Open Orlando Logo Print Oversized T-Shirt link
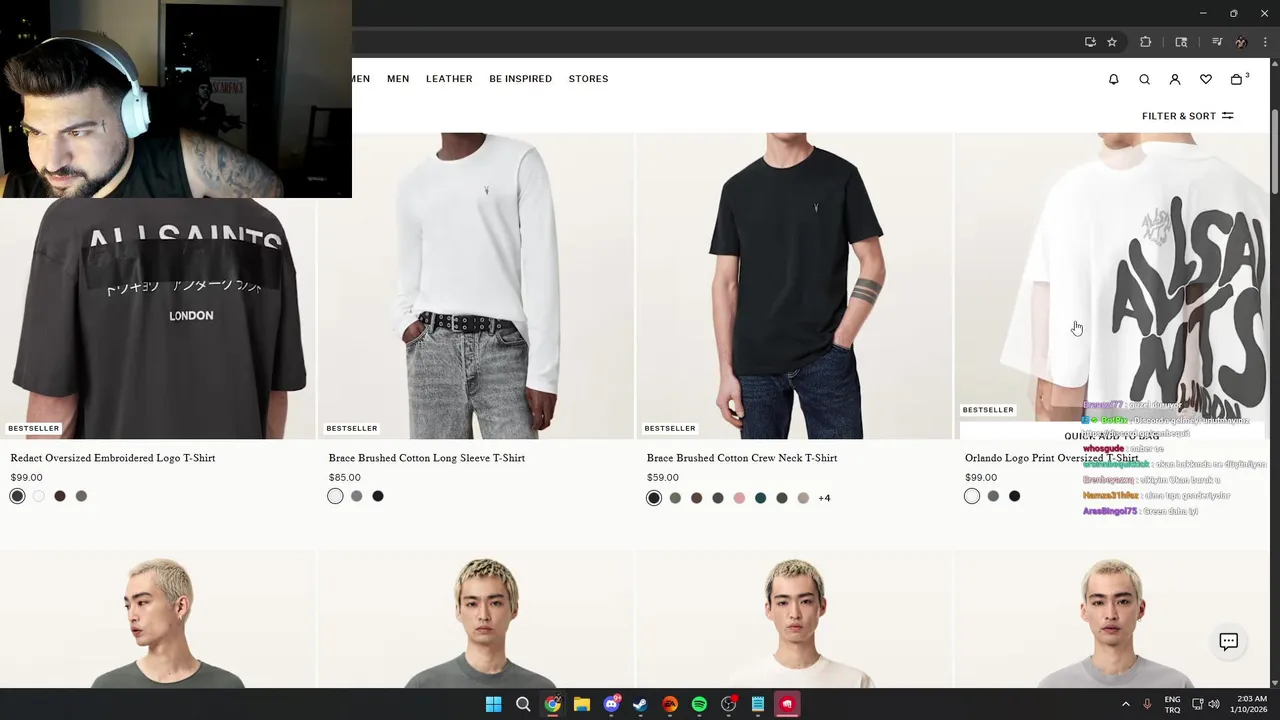Viewport: 1280px width, 720px height. [1051, 458]
